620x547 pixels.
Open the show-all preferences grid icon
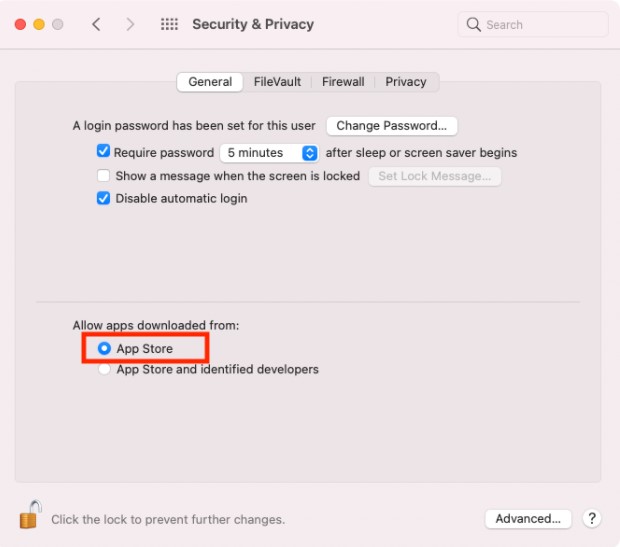(169, 25)
